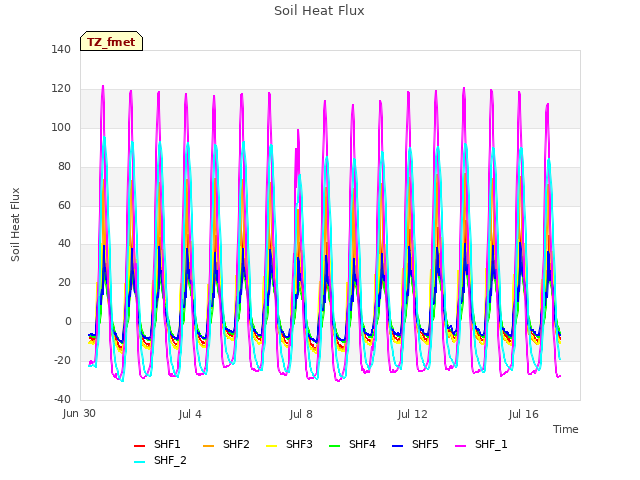
Task: Click the TZ_fmet annotation label
Action: click(111, 42)
